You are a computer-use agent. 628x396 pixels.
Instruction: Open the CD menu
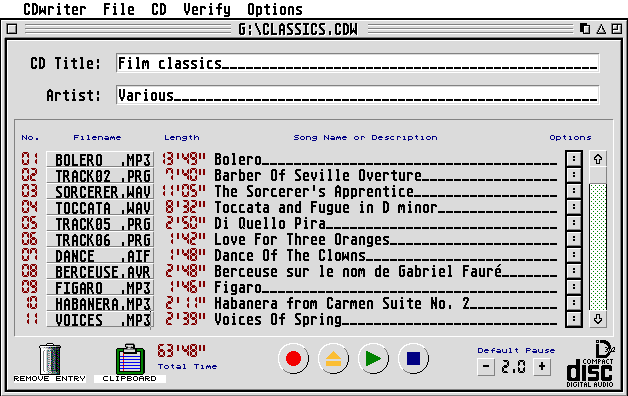(x=159, y=9)
